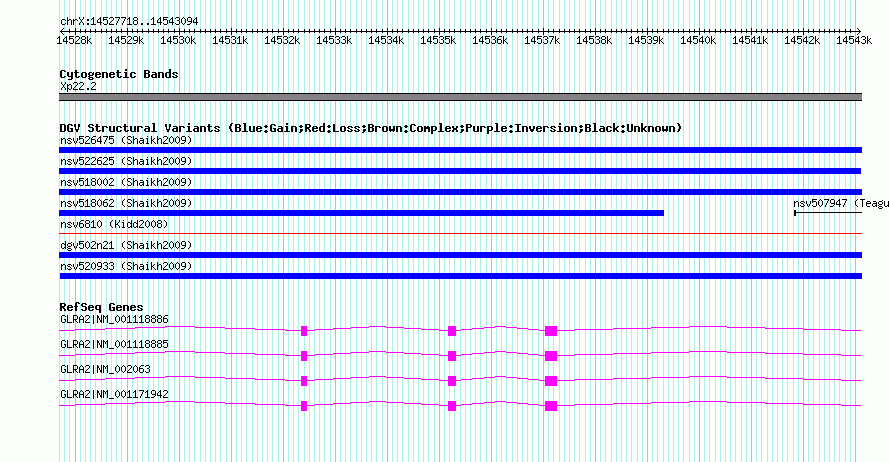Click first exon box of NM_001118885
This screenshot has height=462, width=890.
pos(304,356)
